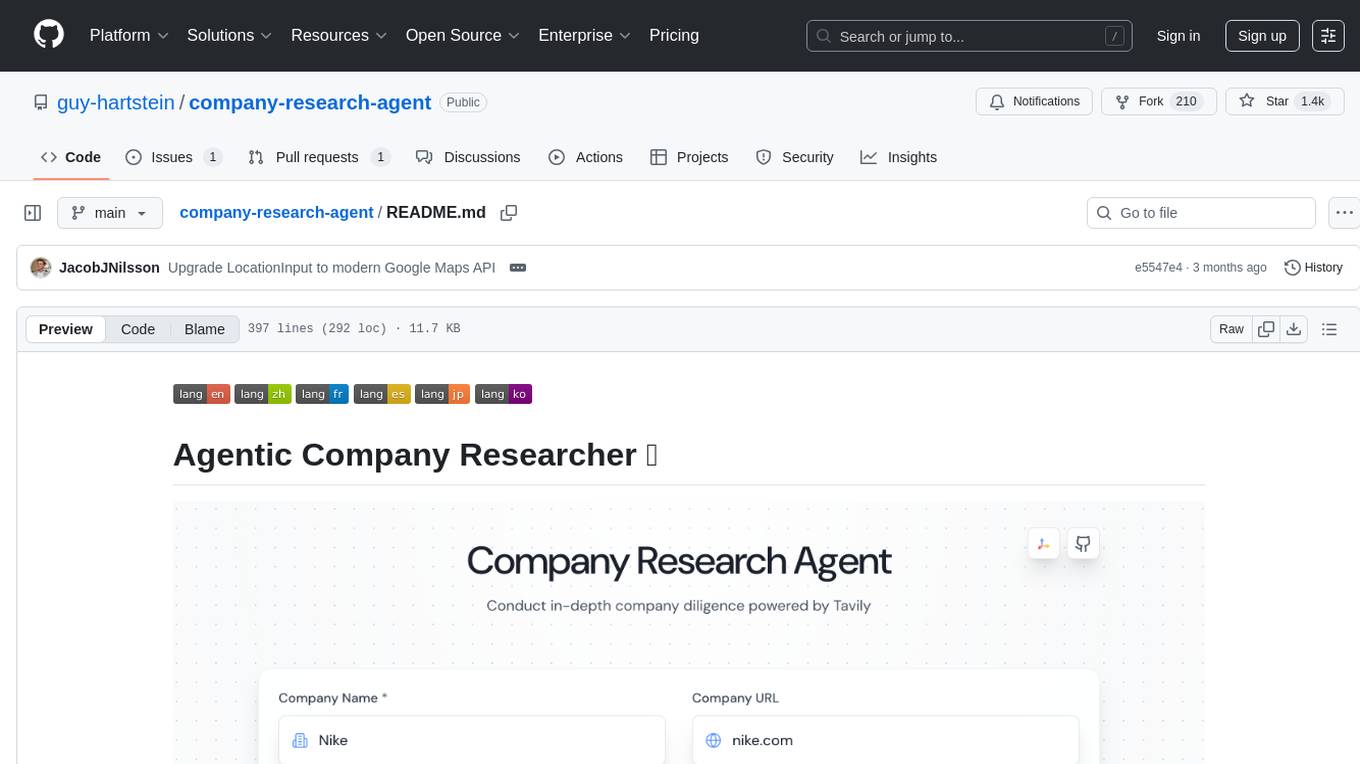The width and height of the screenshot is (1360, 764).
Task: View file History
Action: pos(1313,268)
